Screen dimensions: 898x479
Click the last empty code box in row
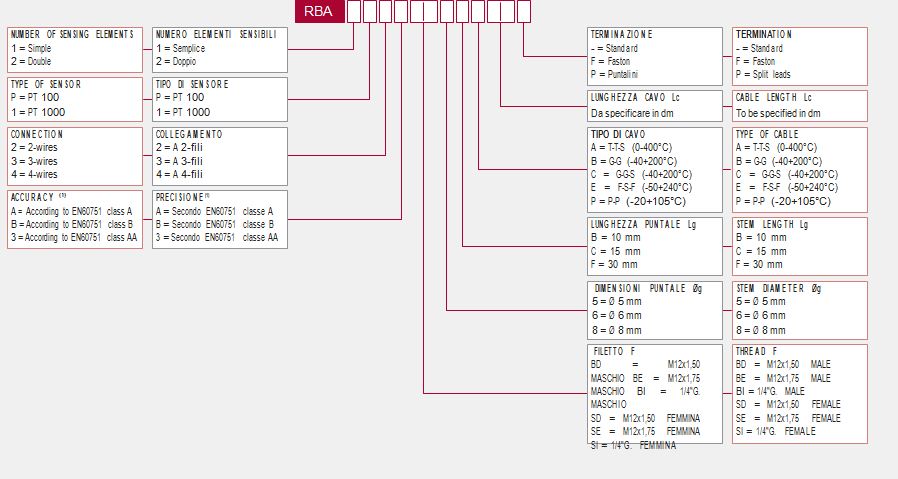point(523,12)
